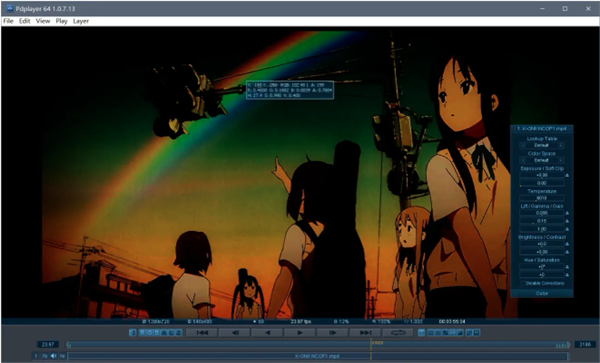Open the Layer menu
Image resolution: width=600 pixels, height=363 pixels.
(x=81, y=21)
